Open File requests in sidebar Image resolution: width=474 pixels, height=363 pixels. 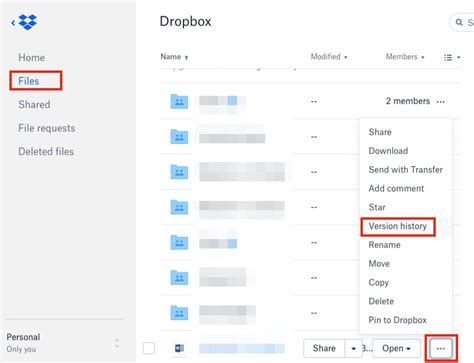tap(47, 128)
